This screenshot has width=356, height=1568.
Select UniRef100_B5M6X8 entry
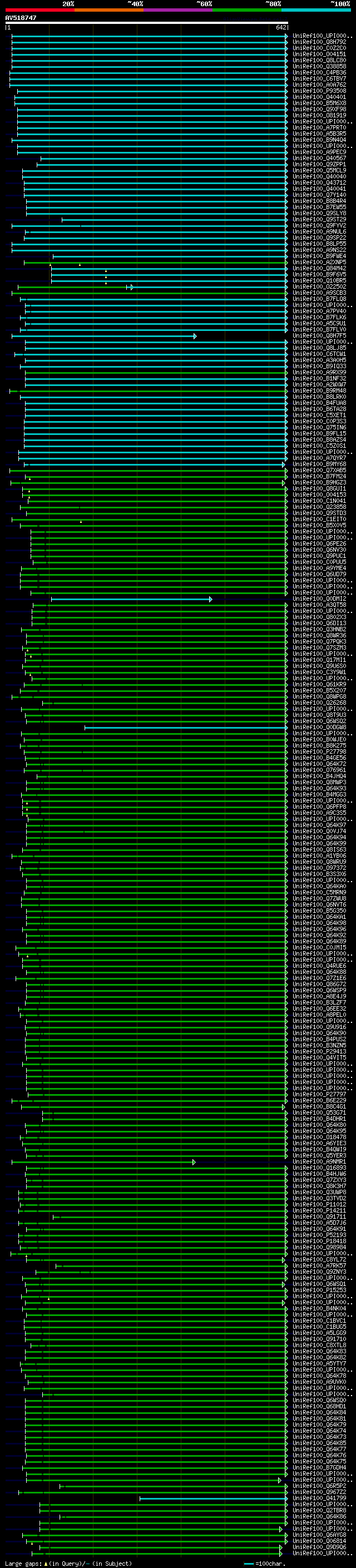tap(319, 103)
